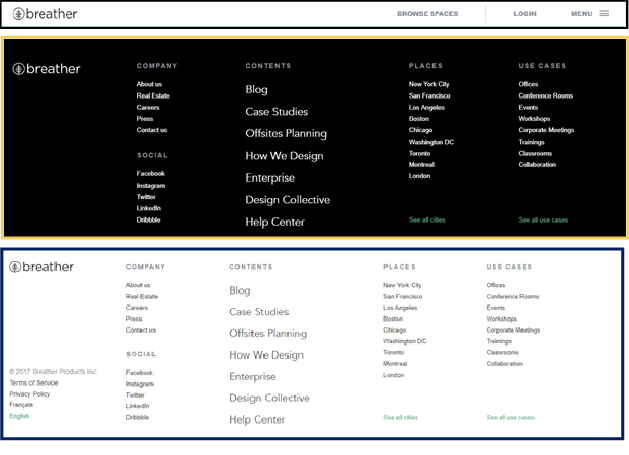Click the Breather logo in the top header

[x=45, y=14]
